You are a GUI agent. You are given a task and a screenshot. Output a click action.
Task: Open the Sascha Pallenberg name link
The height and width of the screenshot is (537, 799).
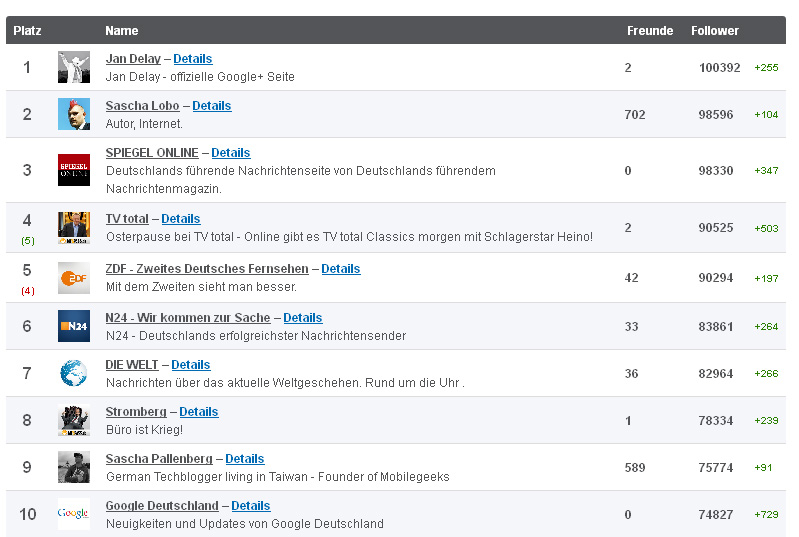click(x=159, y=459)
